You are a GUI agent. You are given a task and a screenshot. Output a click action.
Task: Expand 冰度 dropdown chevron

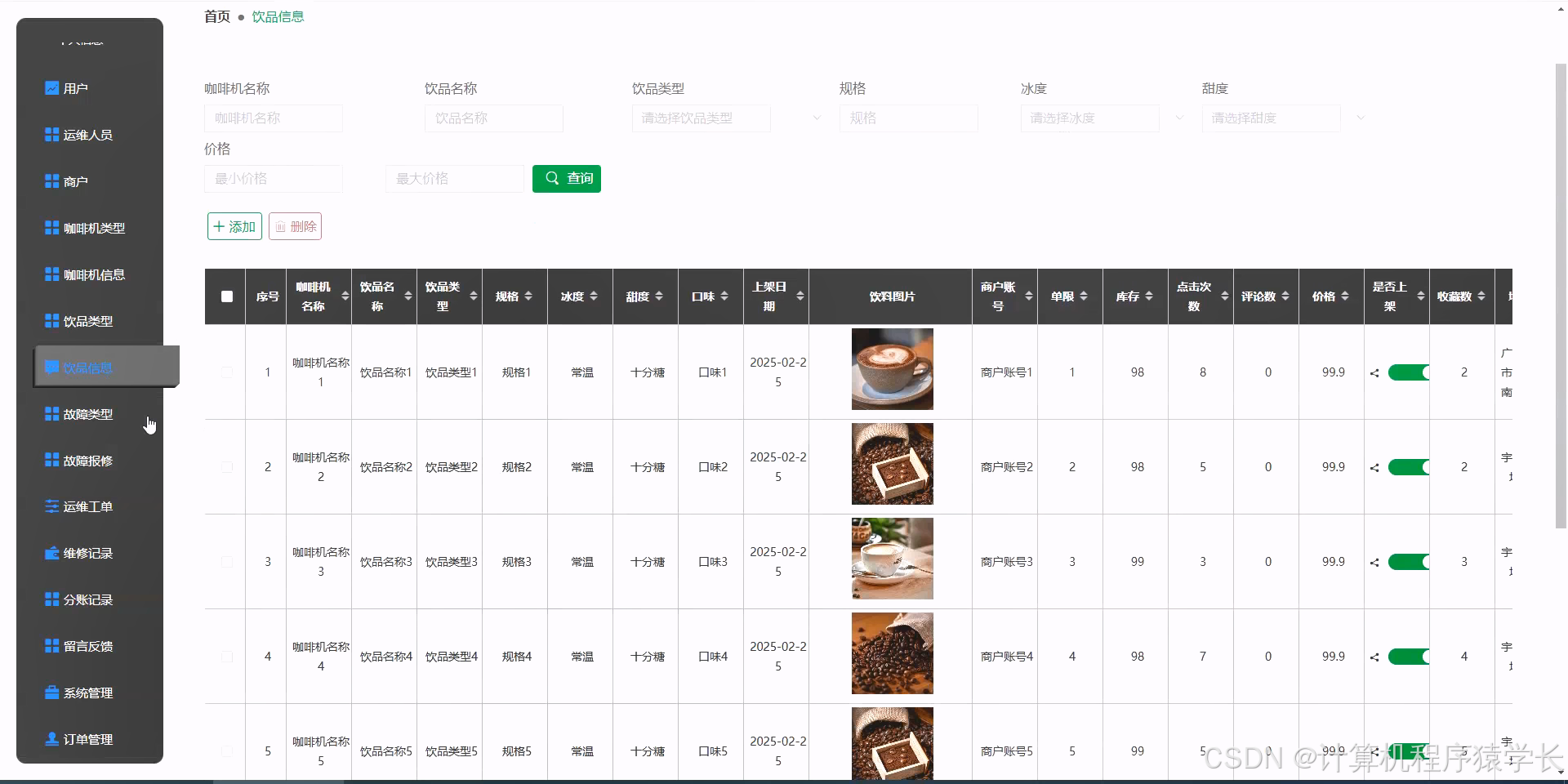[x=1179, y=118]
